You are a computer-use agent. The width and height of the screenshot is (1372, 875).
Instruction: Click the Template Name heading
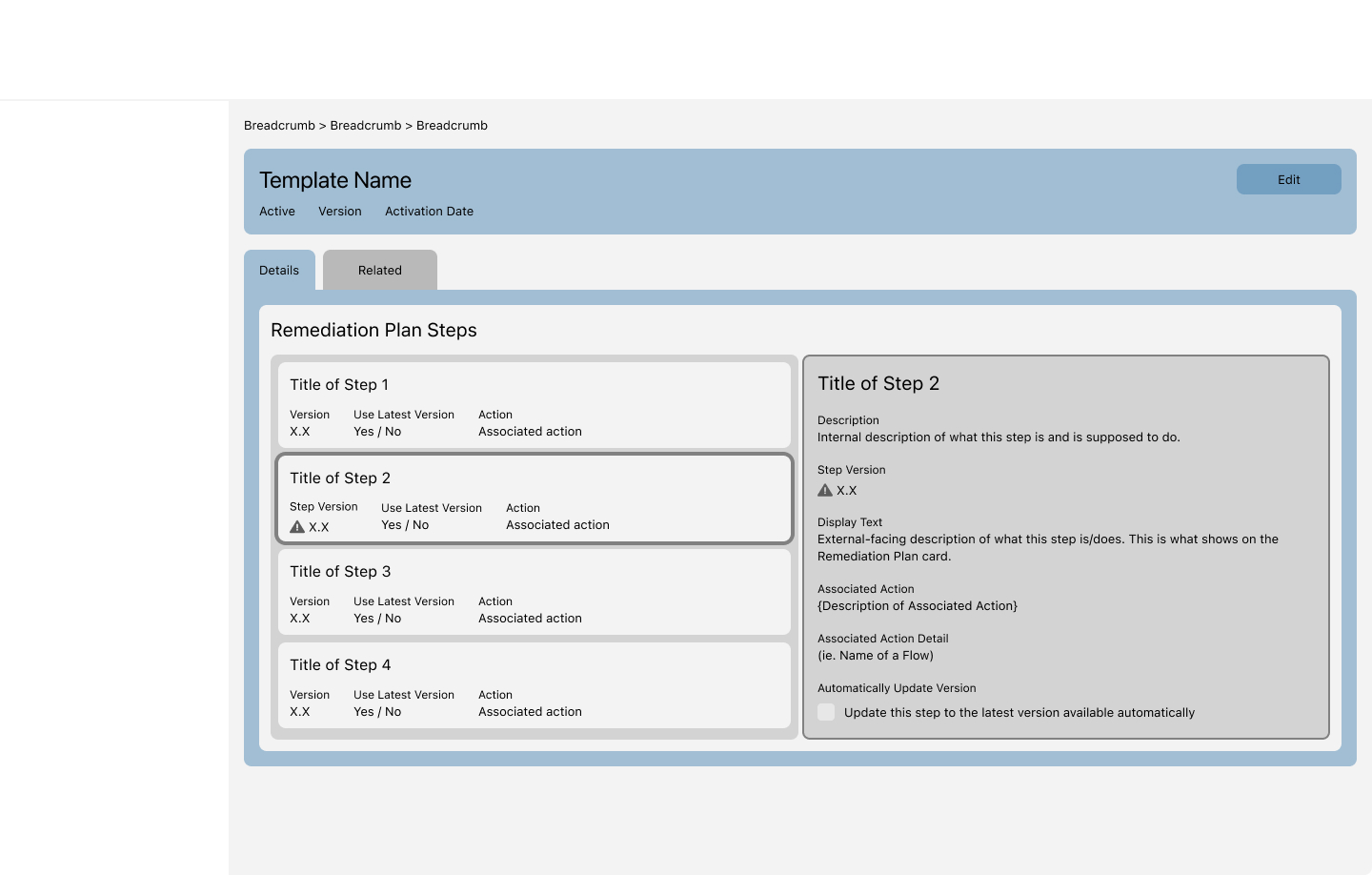335,180
